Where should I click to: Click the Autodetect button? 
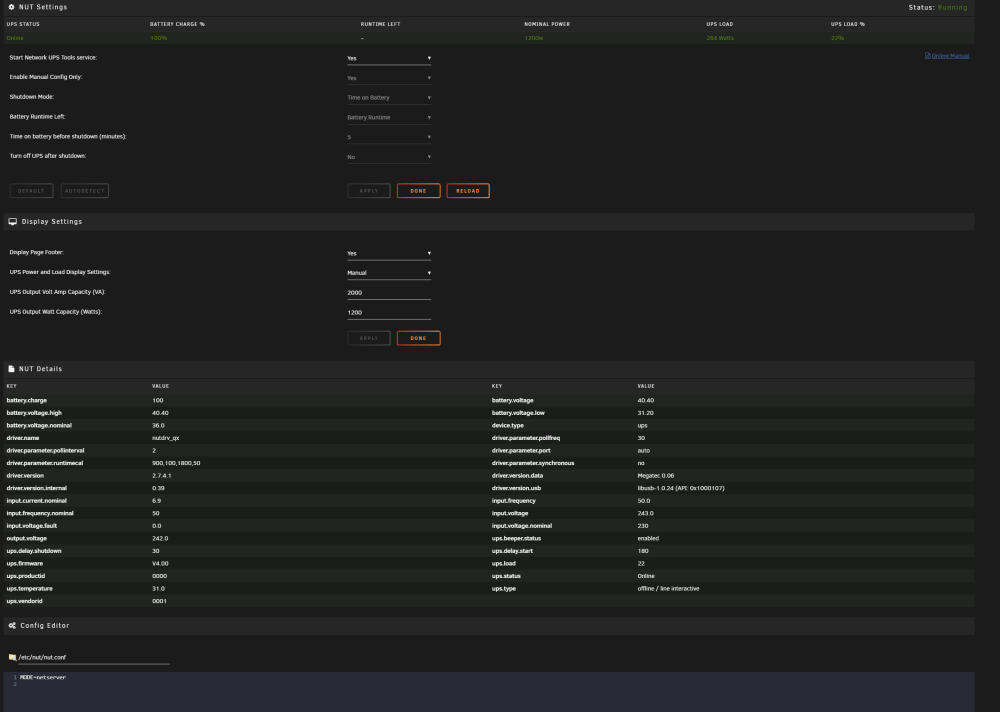85,191
